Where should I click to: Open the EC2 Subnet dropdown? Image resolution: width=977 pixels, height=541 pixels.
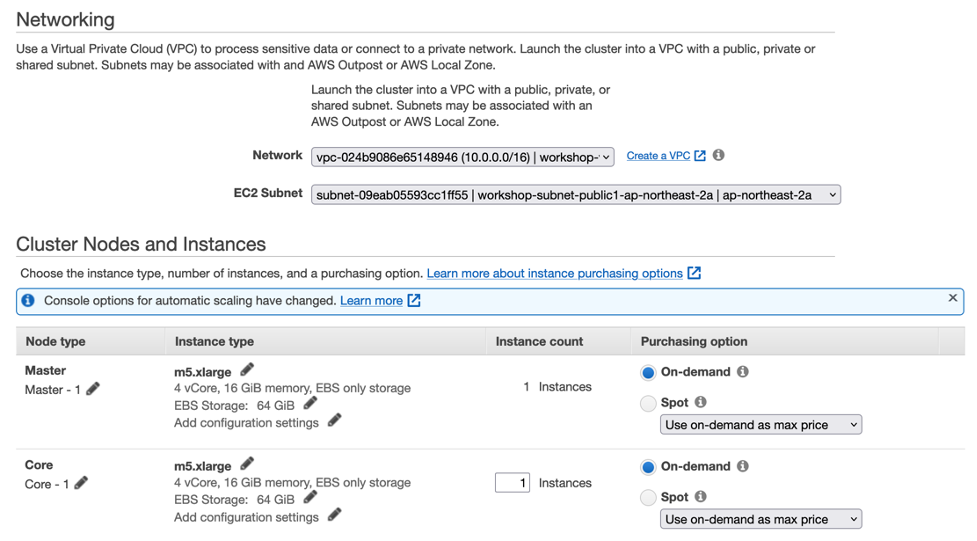(x=575, y=195)
